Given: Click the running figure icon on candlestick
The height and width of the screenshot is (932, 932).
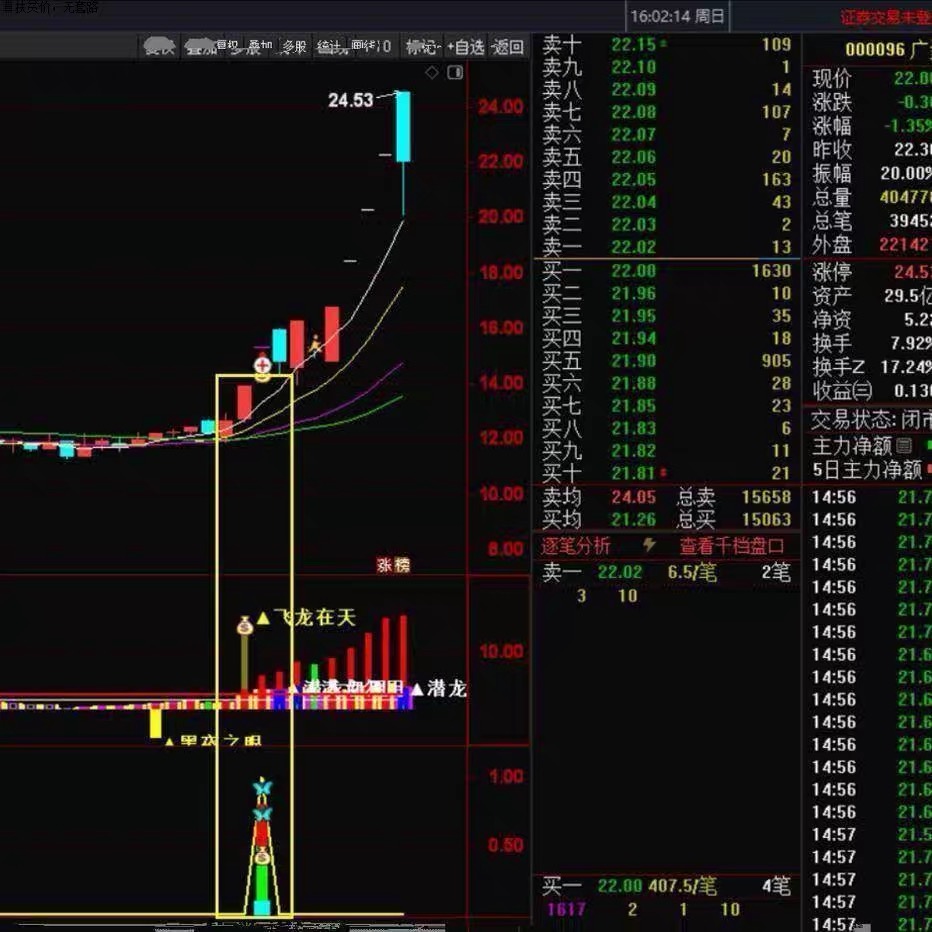Looking at the screenshot, I should tap(315, 346).
